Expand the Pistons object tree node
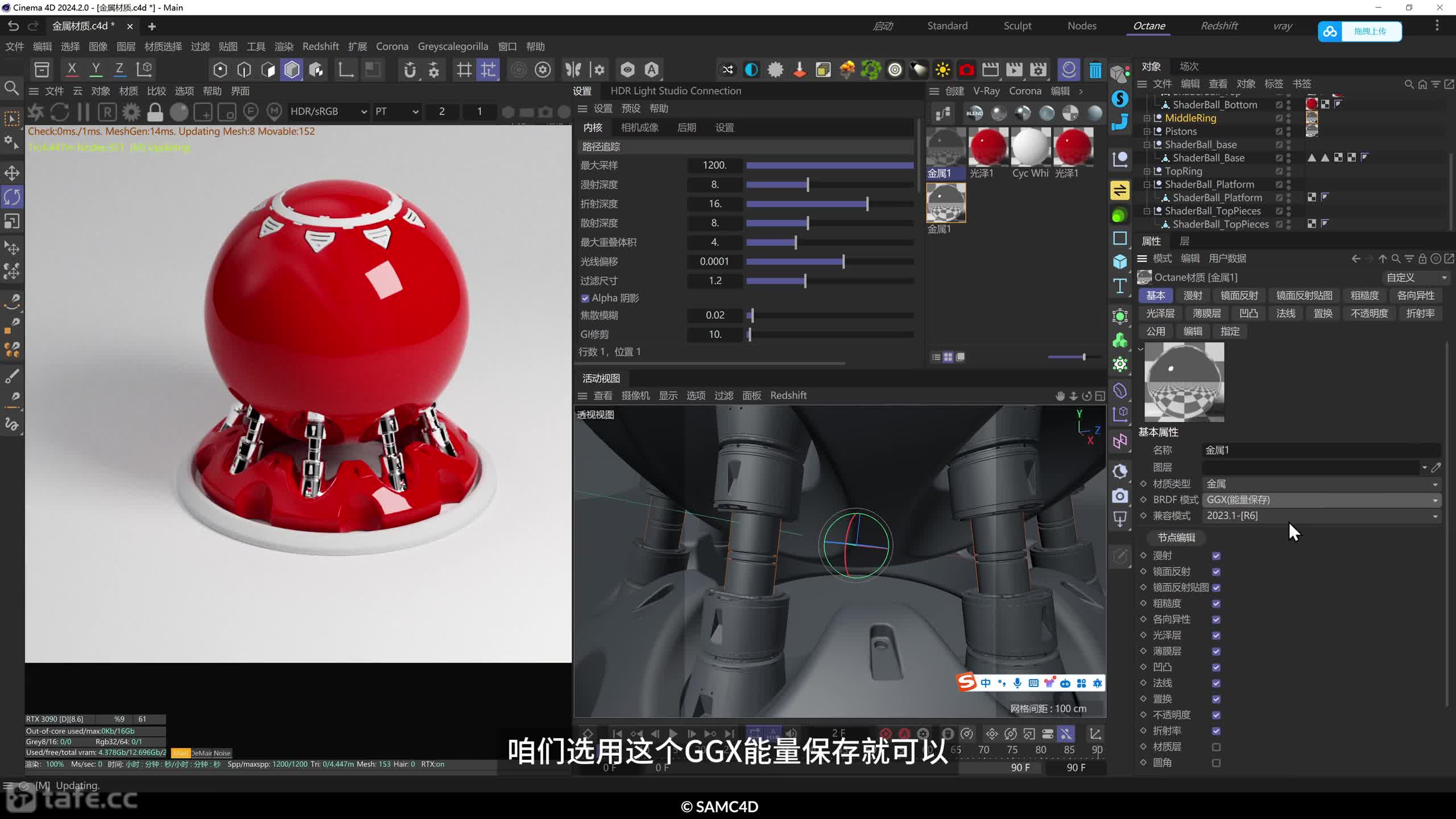Screen dimensions: 1456x819 (x=1147, y=131)
